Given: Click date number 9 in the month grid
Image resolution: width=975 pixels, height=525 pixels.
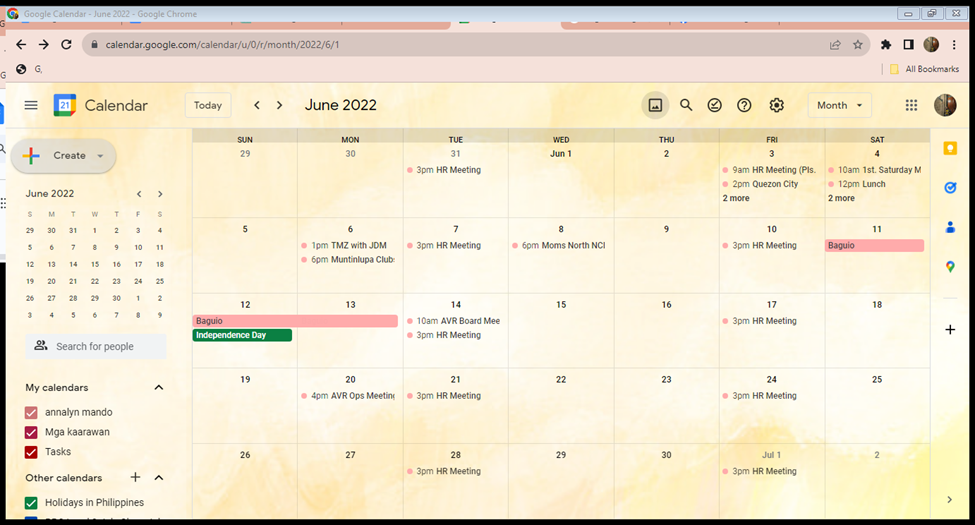Looking at the screenshot, I should pyautogui.click(x=666, y=229).
